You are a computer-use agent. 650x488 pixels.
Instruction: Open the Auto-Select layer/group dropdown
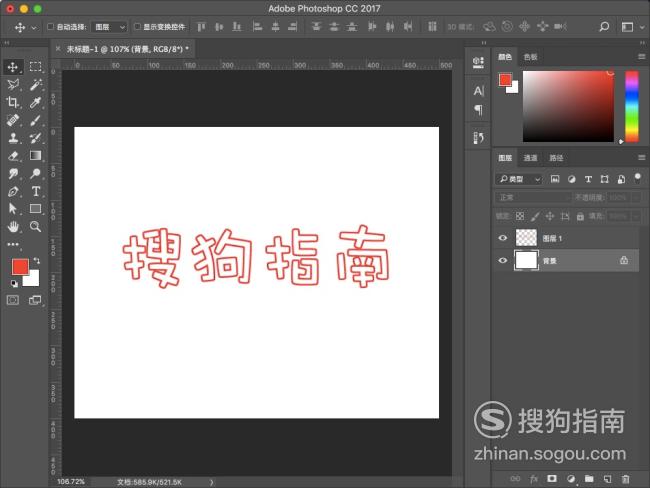point(109,27)
